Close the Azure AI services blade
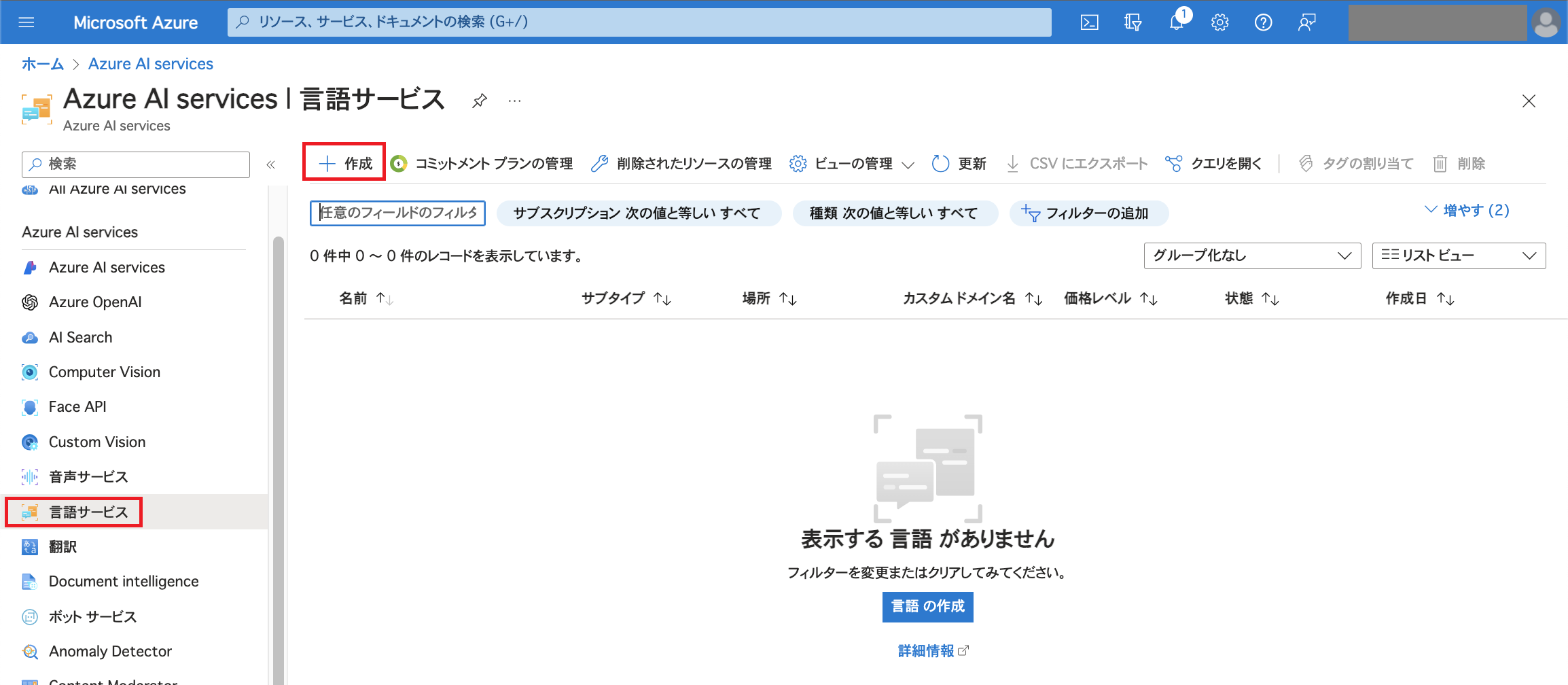The height and width of the screenshot is (685, 1568). coord(1529,101)
